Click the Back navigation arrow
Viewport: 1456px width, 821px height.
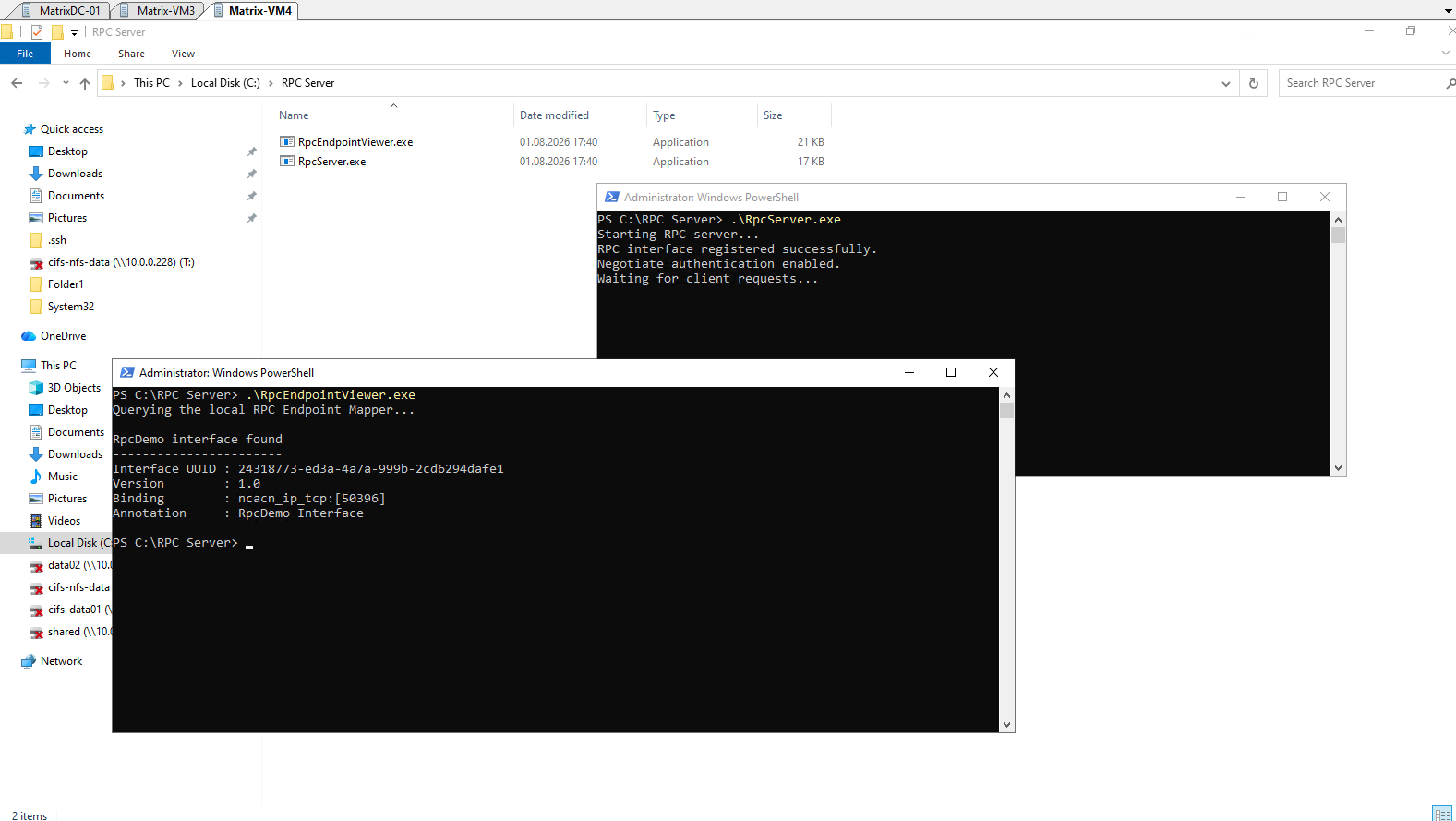pos(17,83)
